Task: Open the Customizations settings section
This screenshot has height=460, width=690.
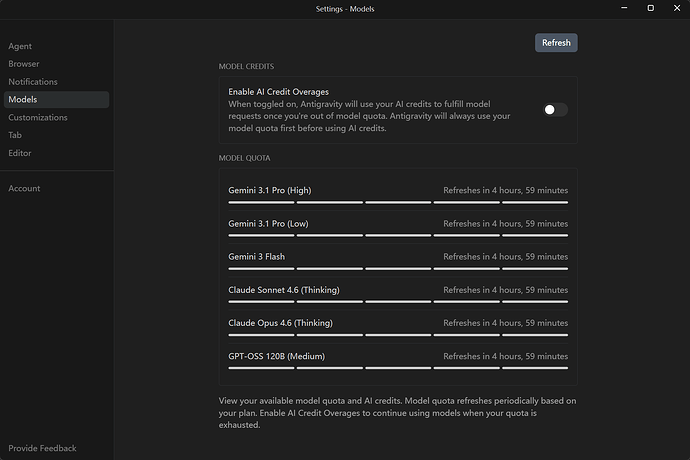Action: (38, 118)
